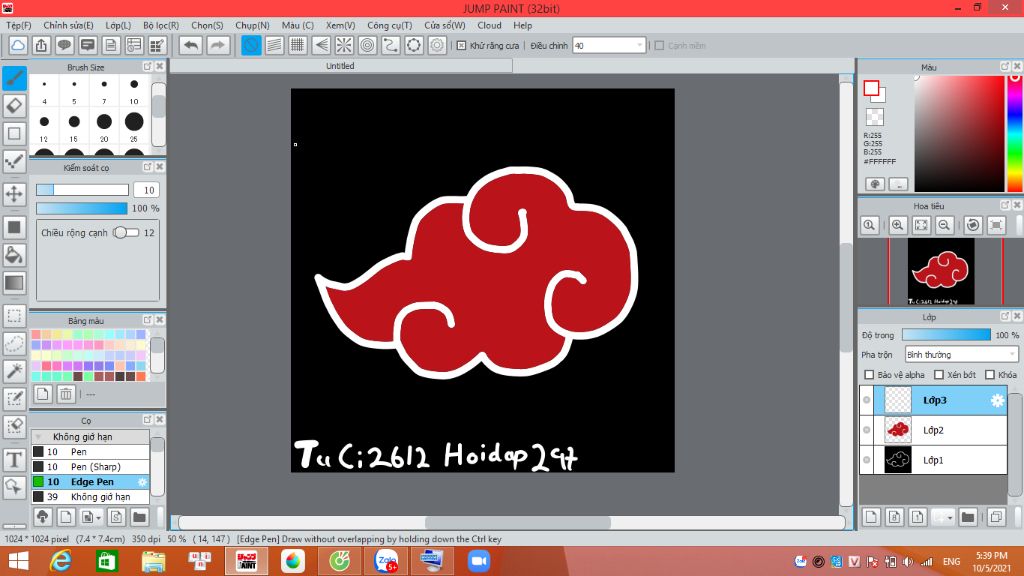Adjust the Chiều rộng cạnh slider
The image size is (1024, 576).
click(125, 232)
